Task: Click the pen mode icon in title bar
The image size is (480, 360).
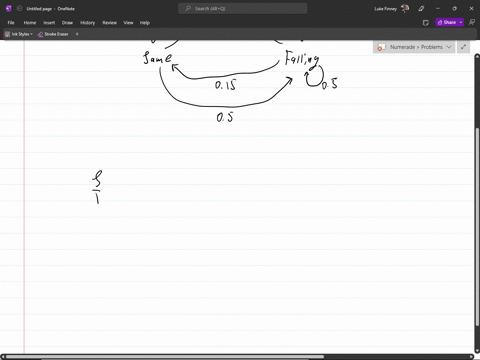Action: pos(421,9)
